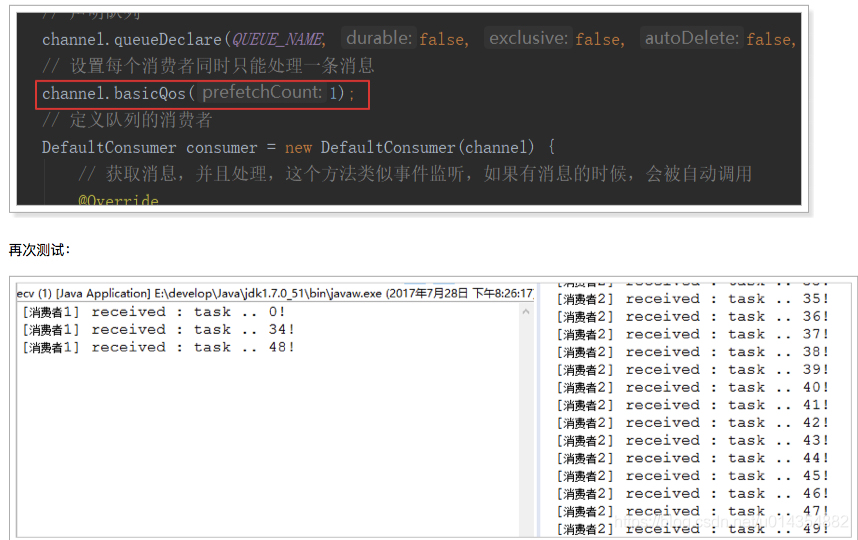Click the 消费者1 received task 0 line

point(154,312)
